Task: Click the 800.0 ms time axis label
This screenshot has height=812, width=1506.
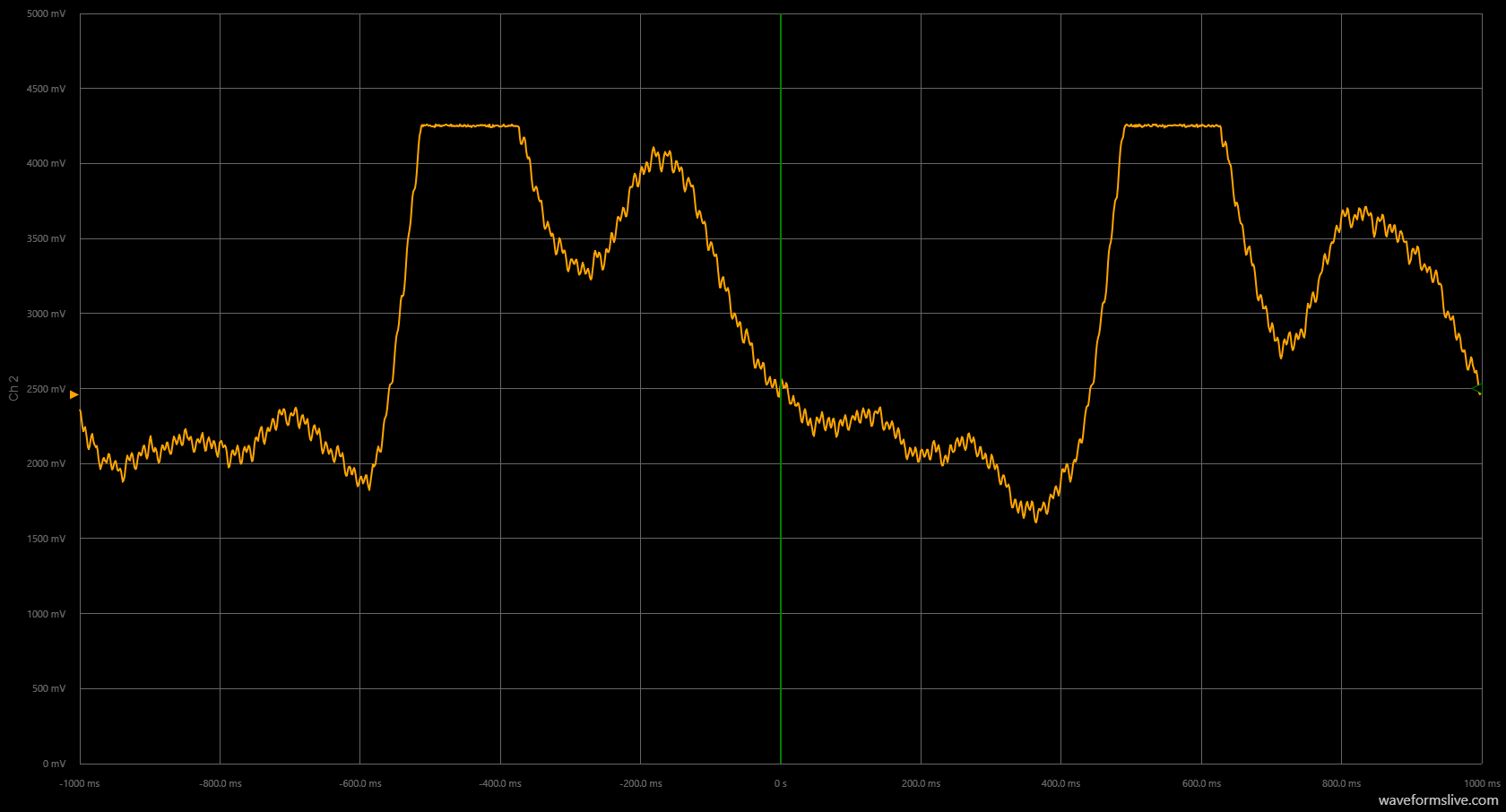Action: [x=1341, y=783]
